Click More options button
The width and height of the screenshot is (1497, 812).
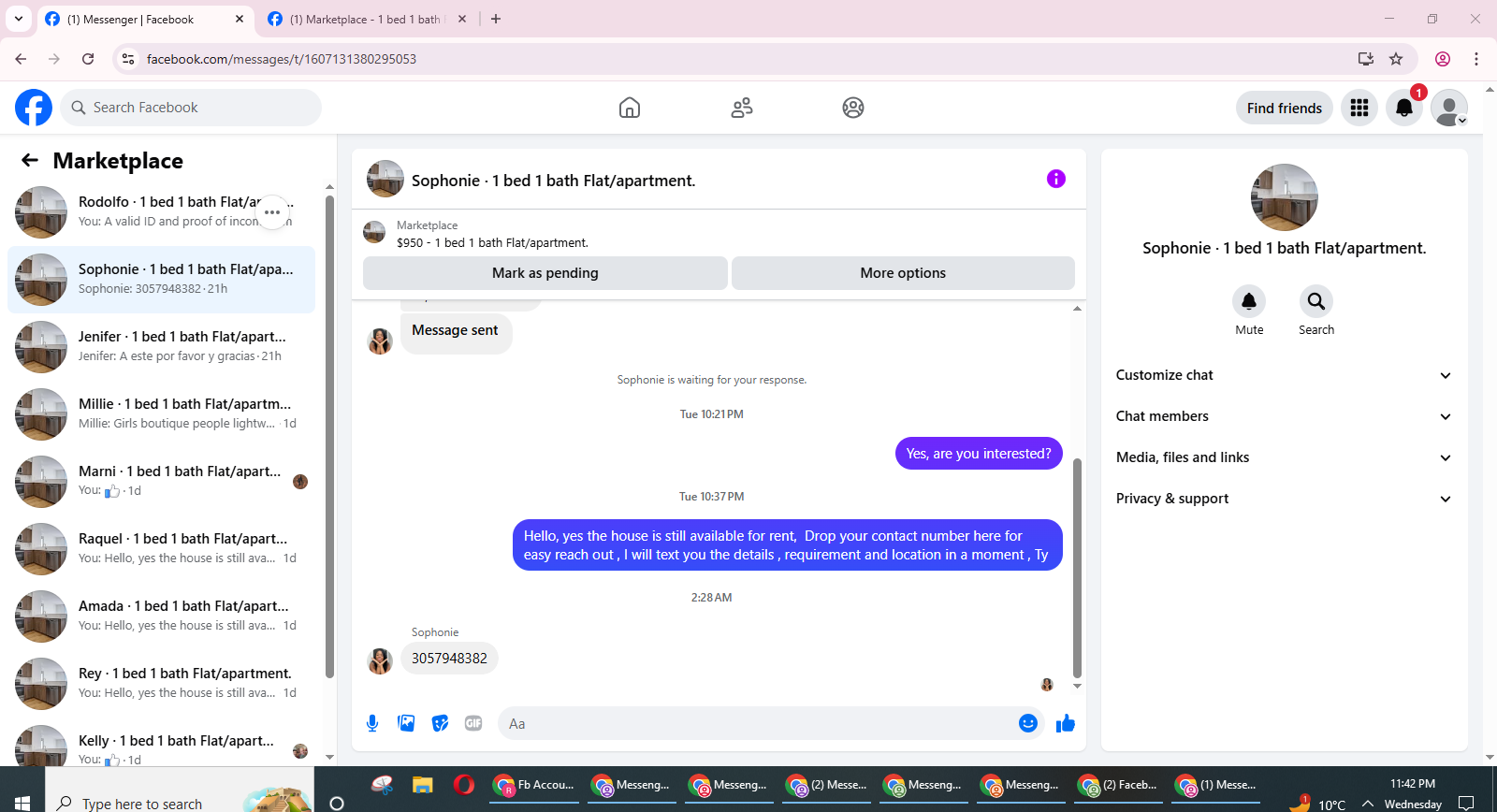click(903, 273)
